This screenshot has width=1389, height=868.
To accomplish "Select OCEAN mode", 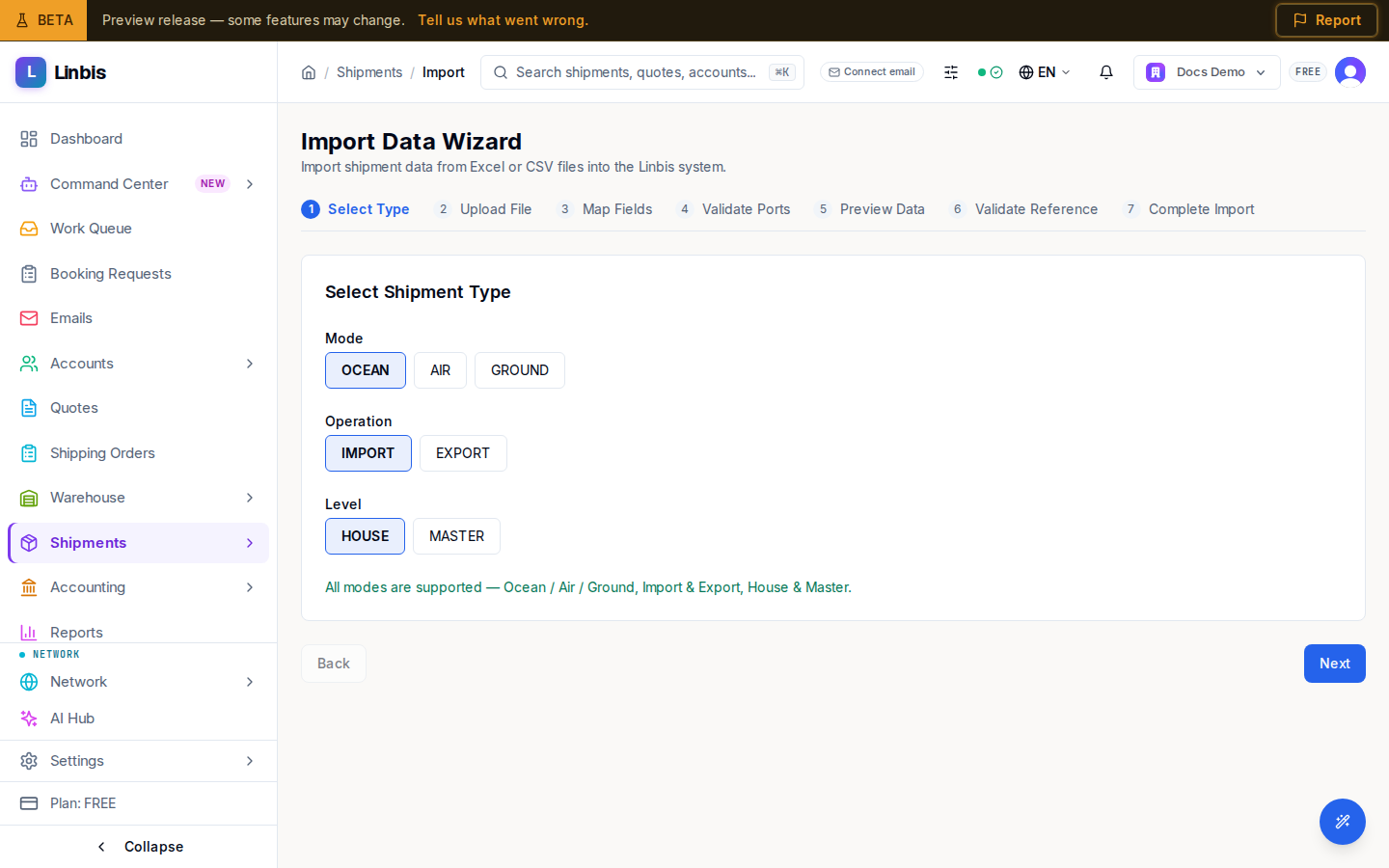I will pos(366,370).
